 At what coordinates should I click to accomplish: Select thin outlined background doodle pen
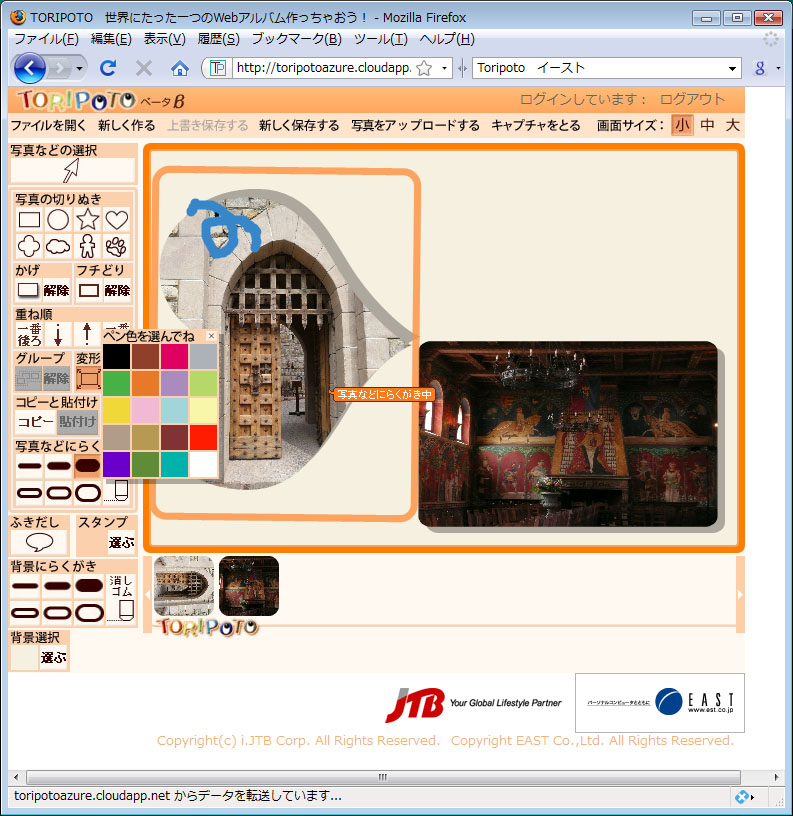pos(25,613)
